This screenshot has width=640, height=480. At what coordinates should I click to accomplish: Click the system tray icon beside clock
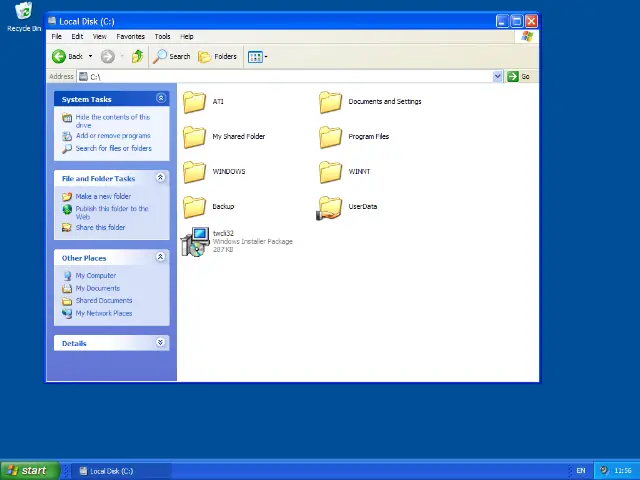click(x=604, y=470)
